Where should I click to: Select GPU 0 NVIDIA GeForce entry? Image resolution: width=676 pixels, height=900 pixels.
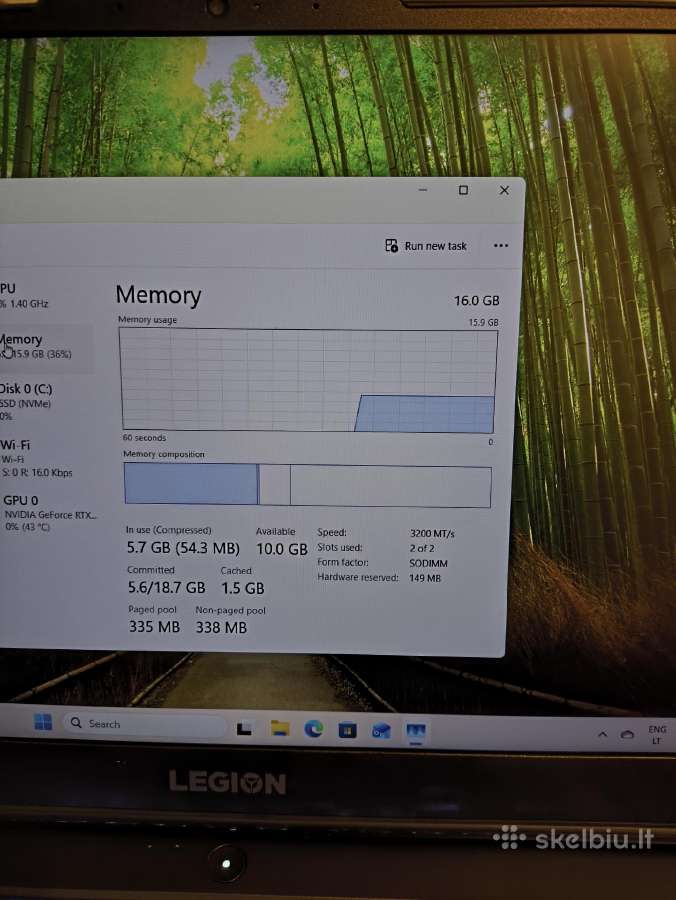click(49, 513)
